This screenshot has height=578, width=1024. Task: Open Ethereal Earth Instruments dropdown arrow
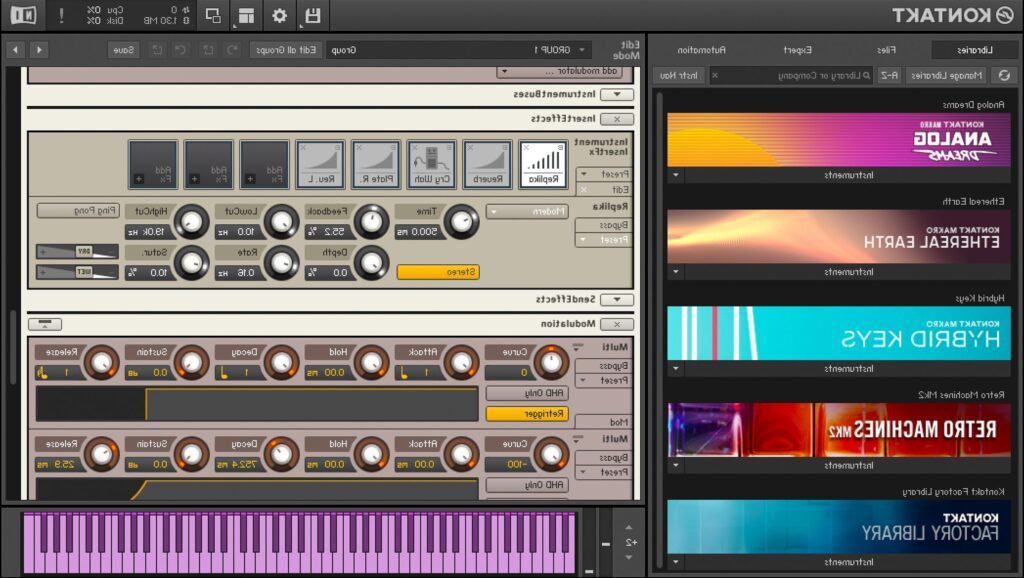point(676,272)
